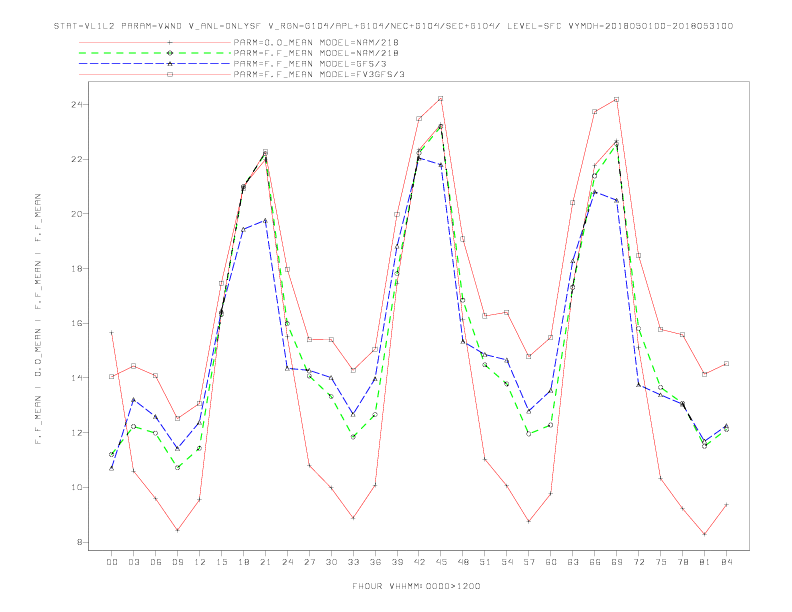This screenshot has height=612, width=792.
Task: Click x-axis tick label 15
Action: [221, 562]
